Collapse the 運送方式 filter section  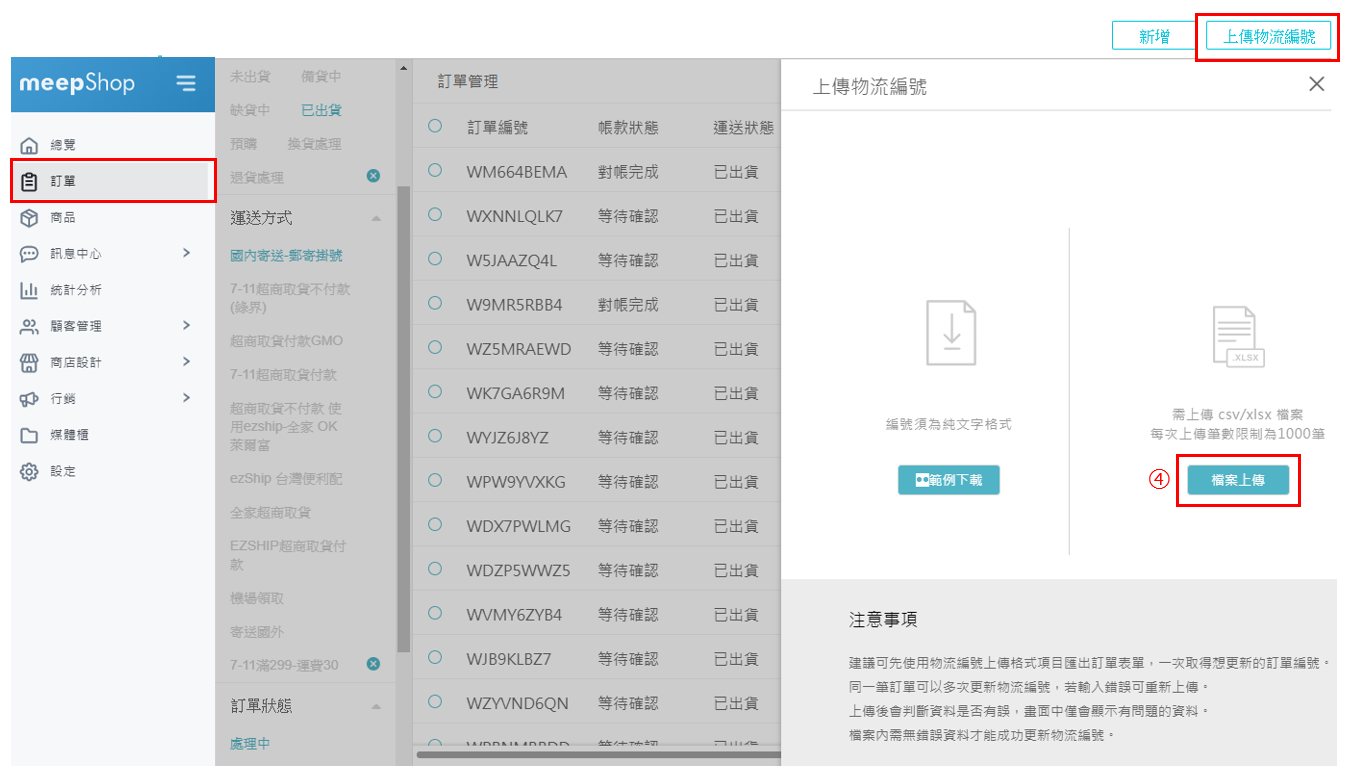click(376, 218)
